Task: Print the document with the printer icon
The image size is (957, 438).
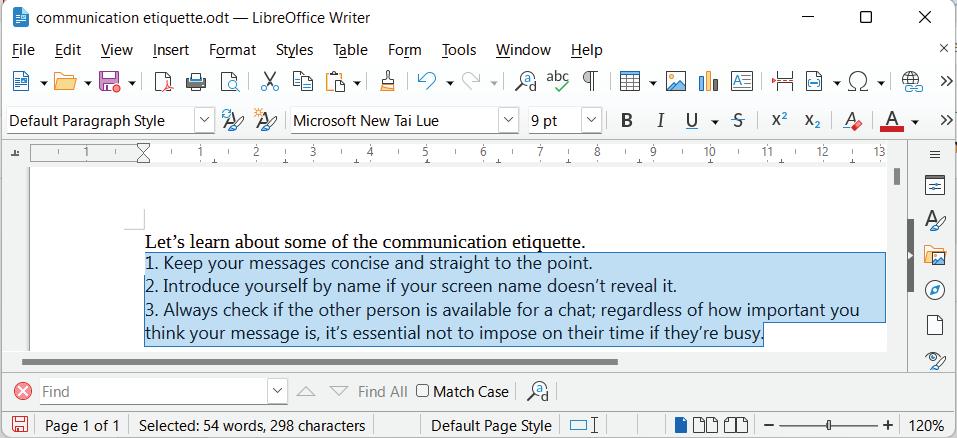Action: click(x=196, y=81)
